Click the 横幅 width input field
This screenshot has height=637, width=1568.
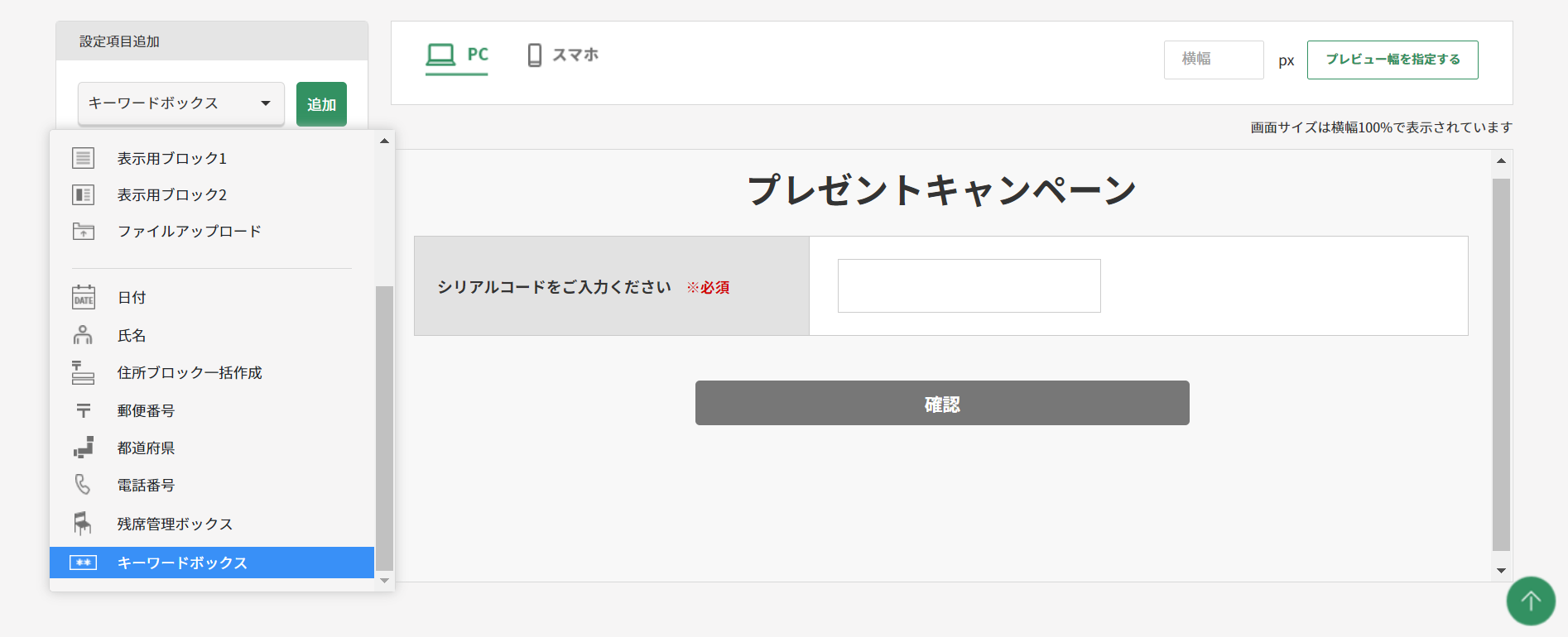pos(1214,60)
